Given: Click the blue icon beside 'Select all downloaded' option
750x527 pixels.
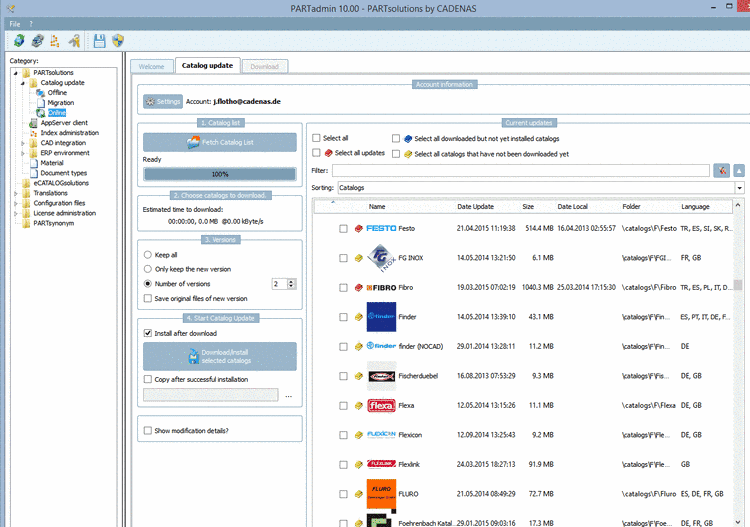Looking at the screenshot, I should (x=408, y=139).
